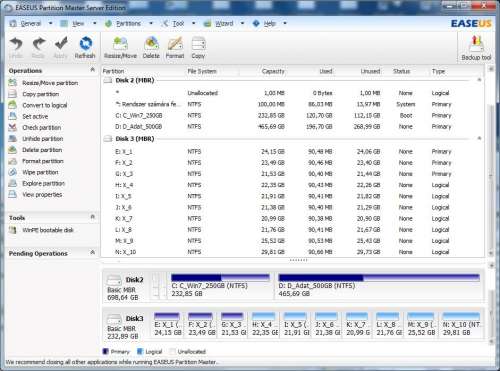Image resolution: width=500 pixels, height=371 pixels.
Task: Select the Resize/Move toolbar icon
Action: 120,44
